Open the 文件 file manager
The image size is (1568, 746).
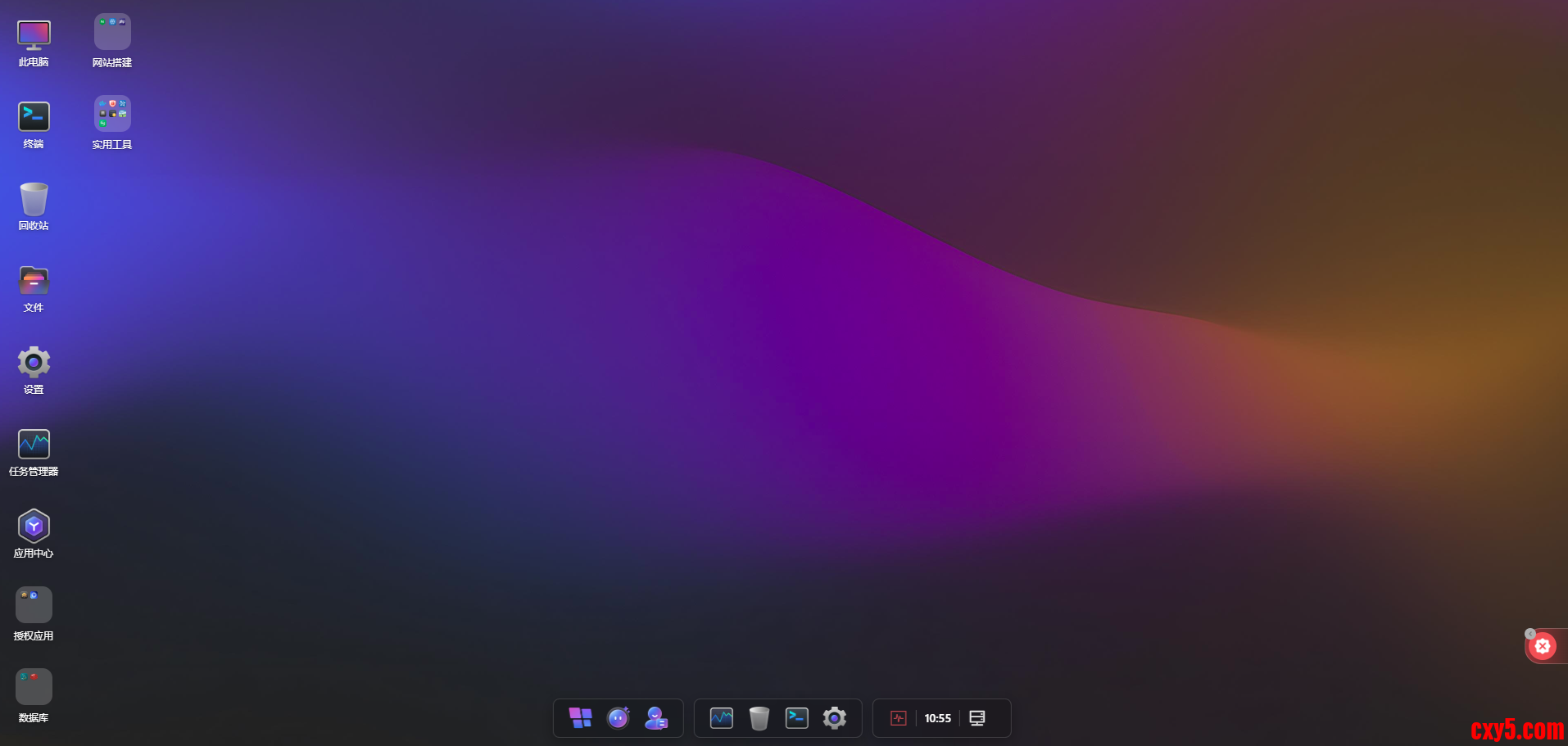33,282
